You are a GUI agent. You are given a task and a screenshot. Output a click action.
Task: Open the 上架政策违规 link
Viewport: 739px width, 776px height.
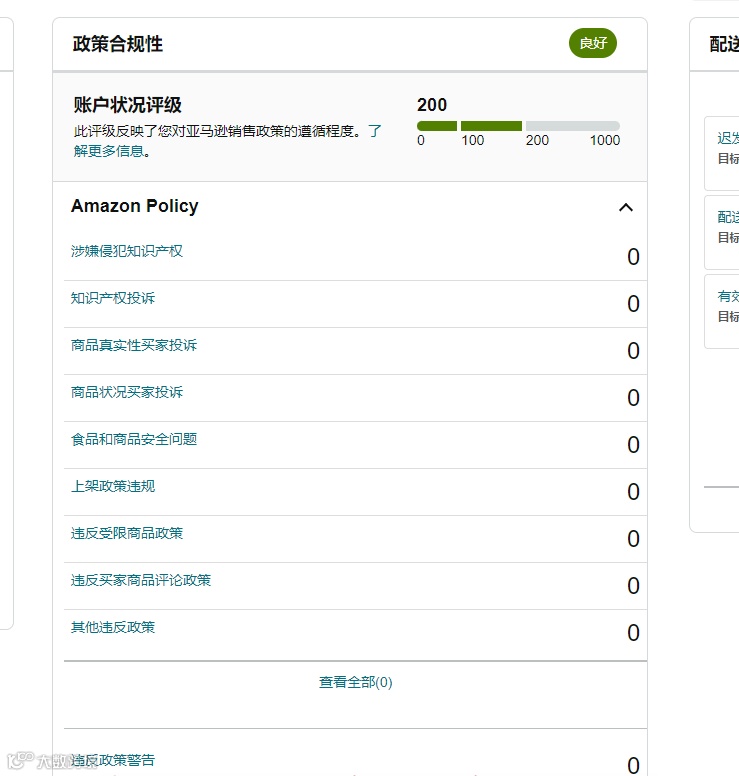point(113,486)
